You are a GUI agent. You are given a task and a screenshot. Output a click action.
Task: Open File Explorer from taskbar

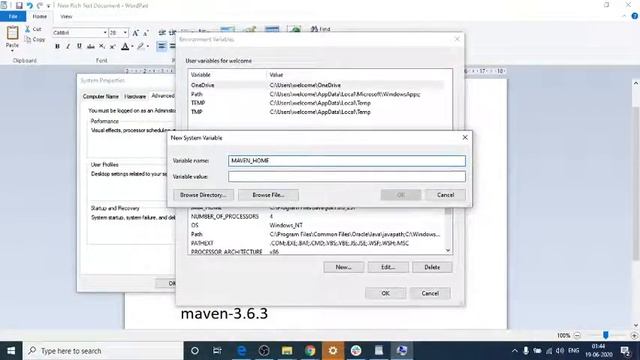click(x=287, y=351)
